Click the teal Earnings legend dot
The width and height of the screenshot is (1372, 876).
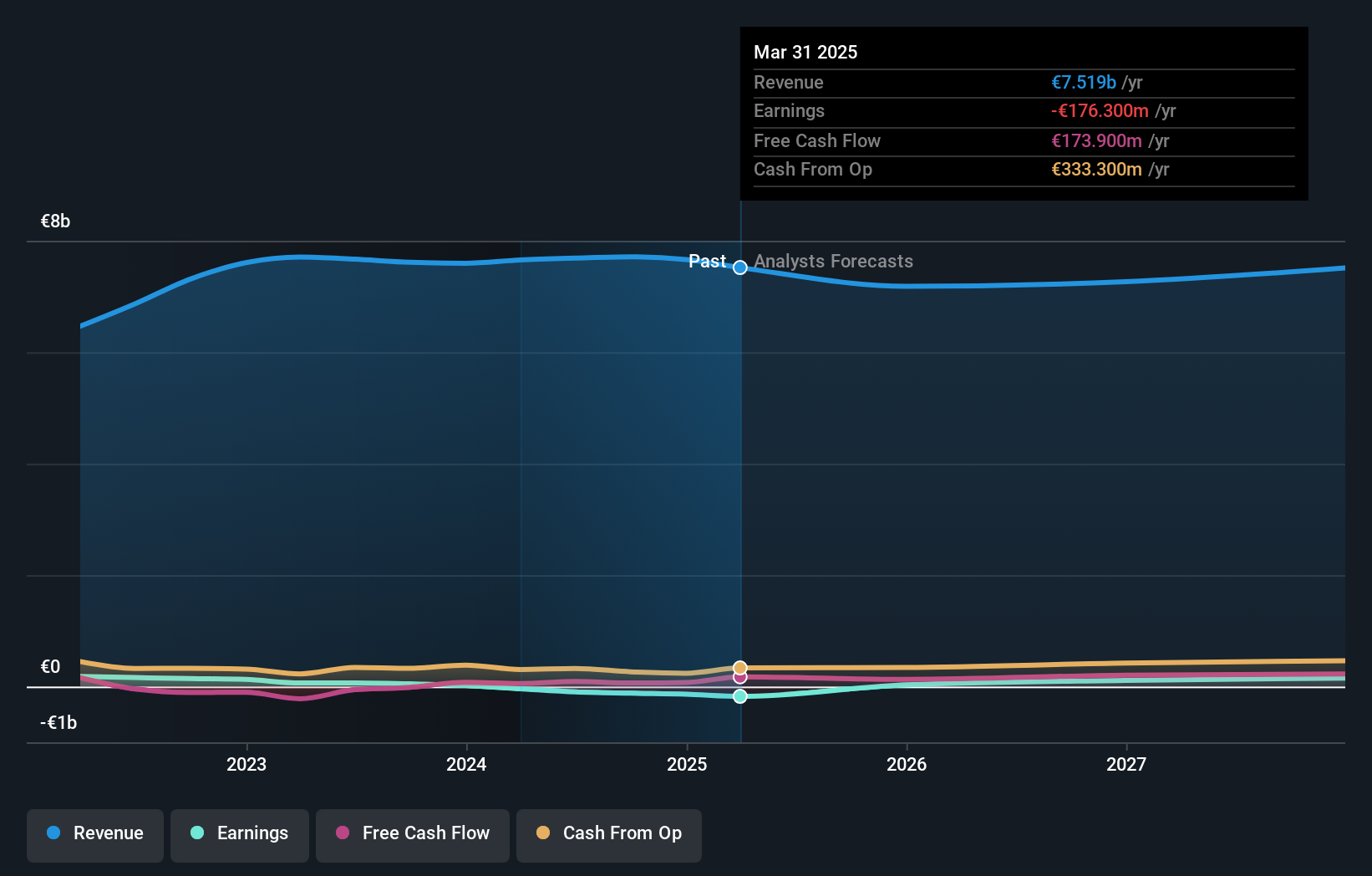197,833
